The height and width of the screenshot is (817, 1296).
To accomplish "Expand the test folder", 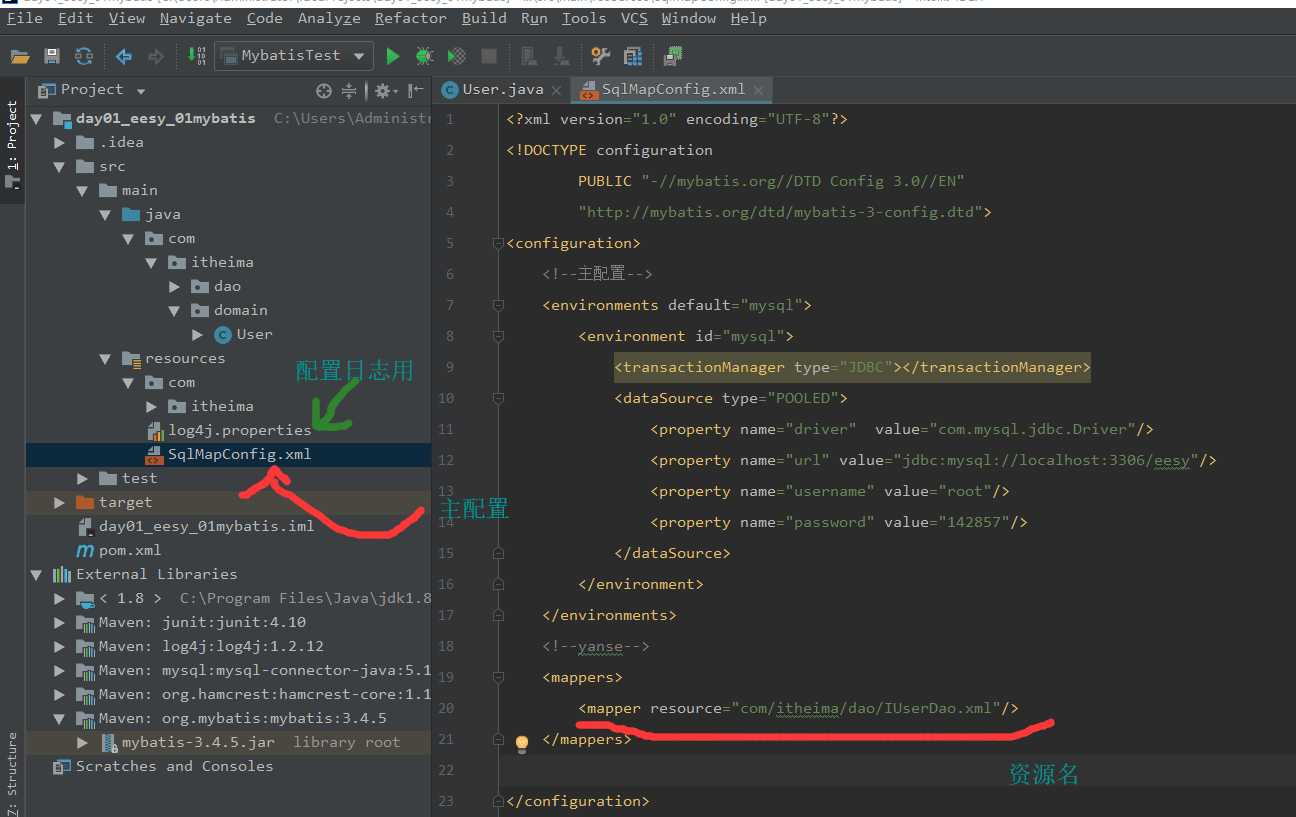I will [83, 478].
